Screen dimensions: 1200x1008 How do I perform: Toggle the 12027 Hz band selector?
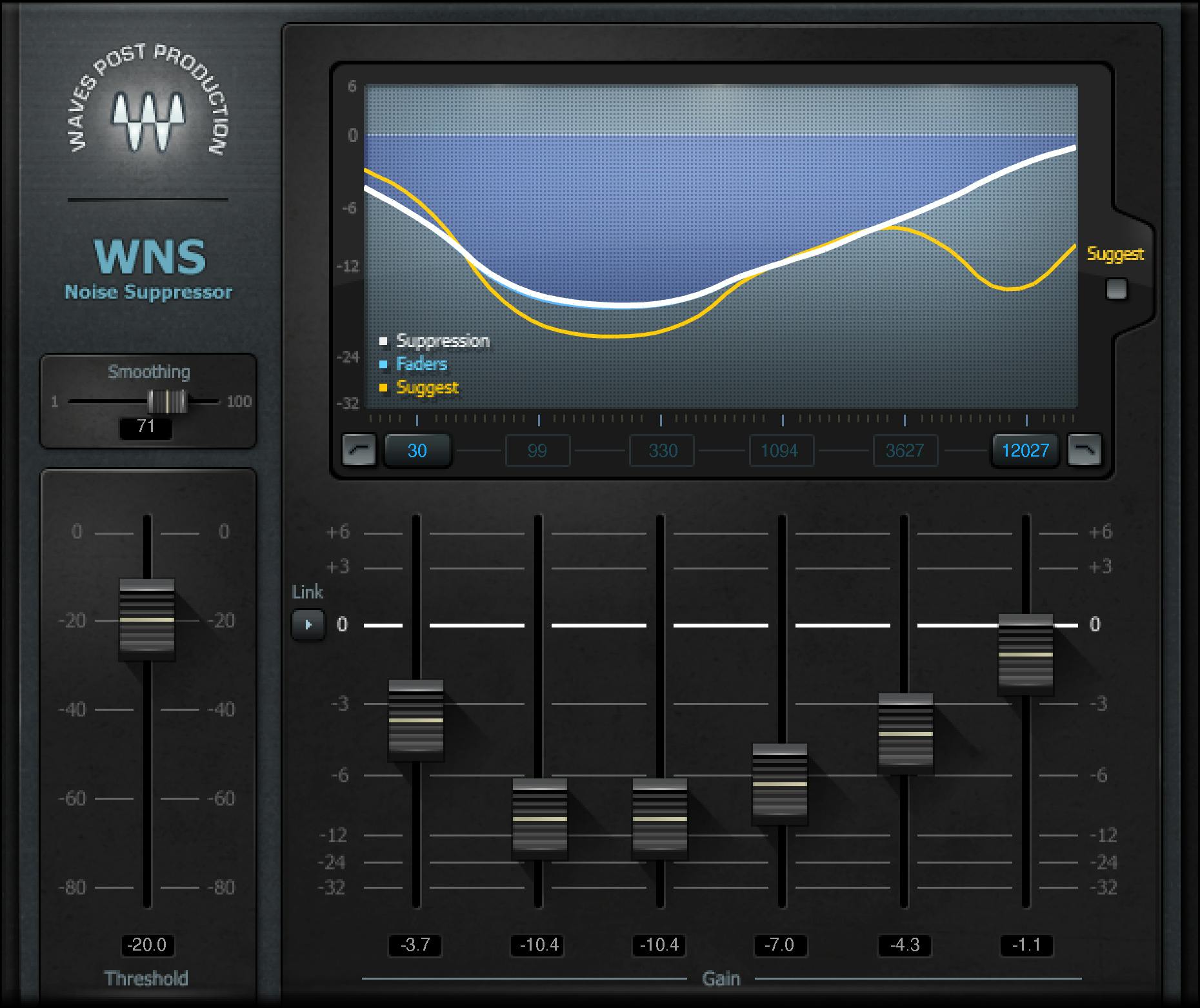tap(1025, 450)
